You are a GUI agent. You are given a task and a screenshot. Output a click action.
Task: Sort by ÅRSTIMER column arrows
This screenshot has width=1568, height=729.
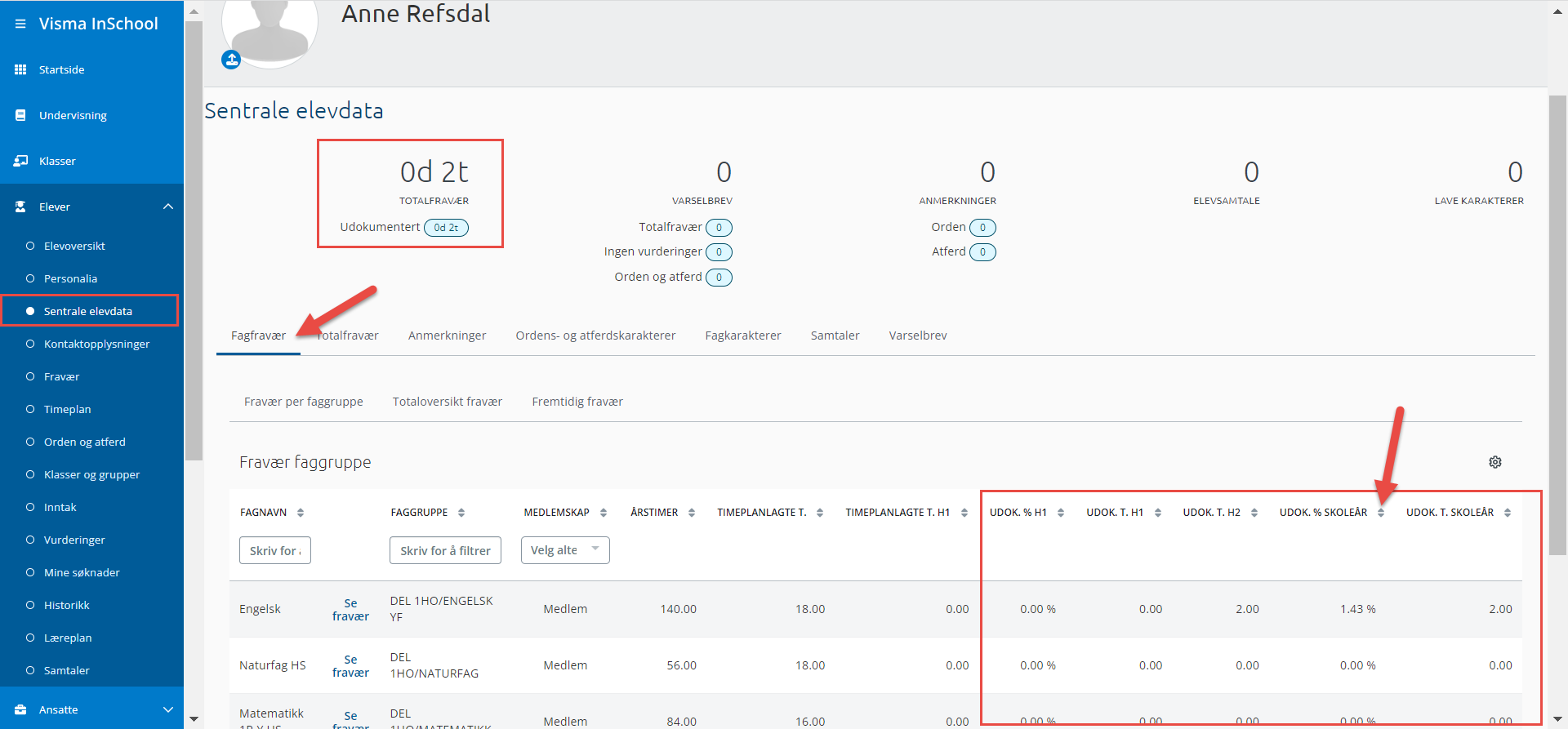[x=692, y=513]
